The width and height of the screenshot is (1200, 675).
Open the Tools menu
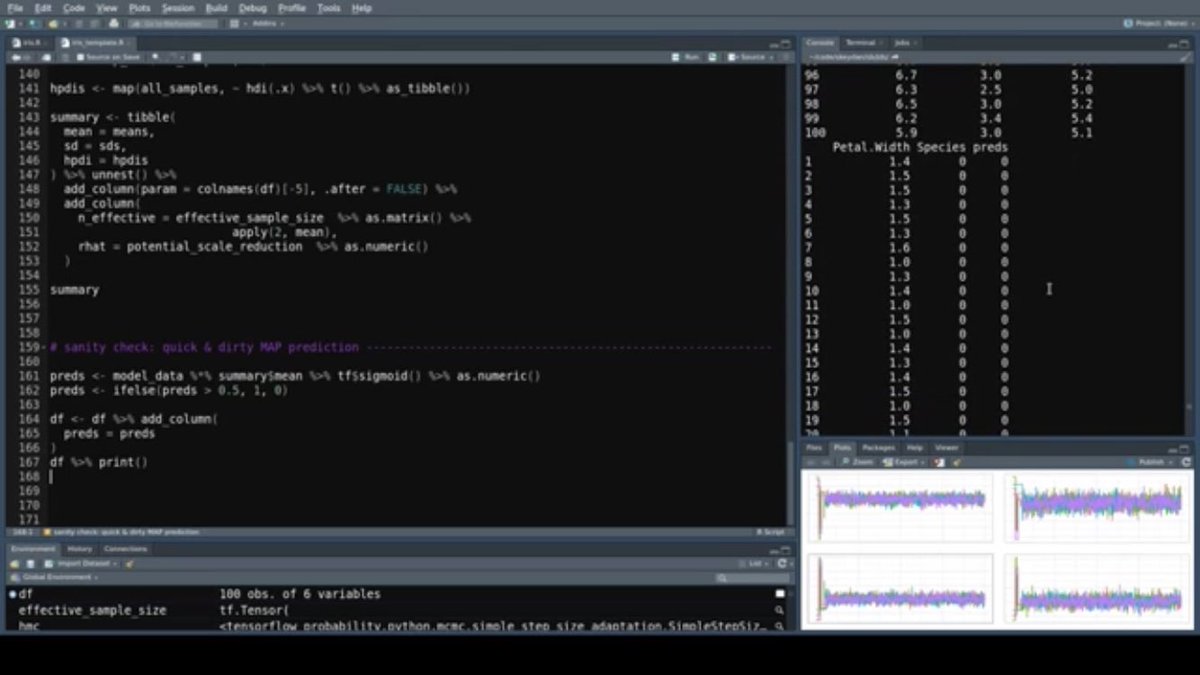point(329,8)
